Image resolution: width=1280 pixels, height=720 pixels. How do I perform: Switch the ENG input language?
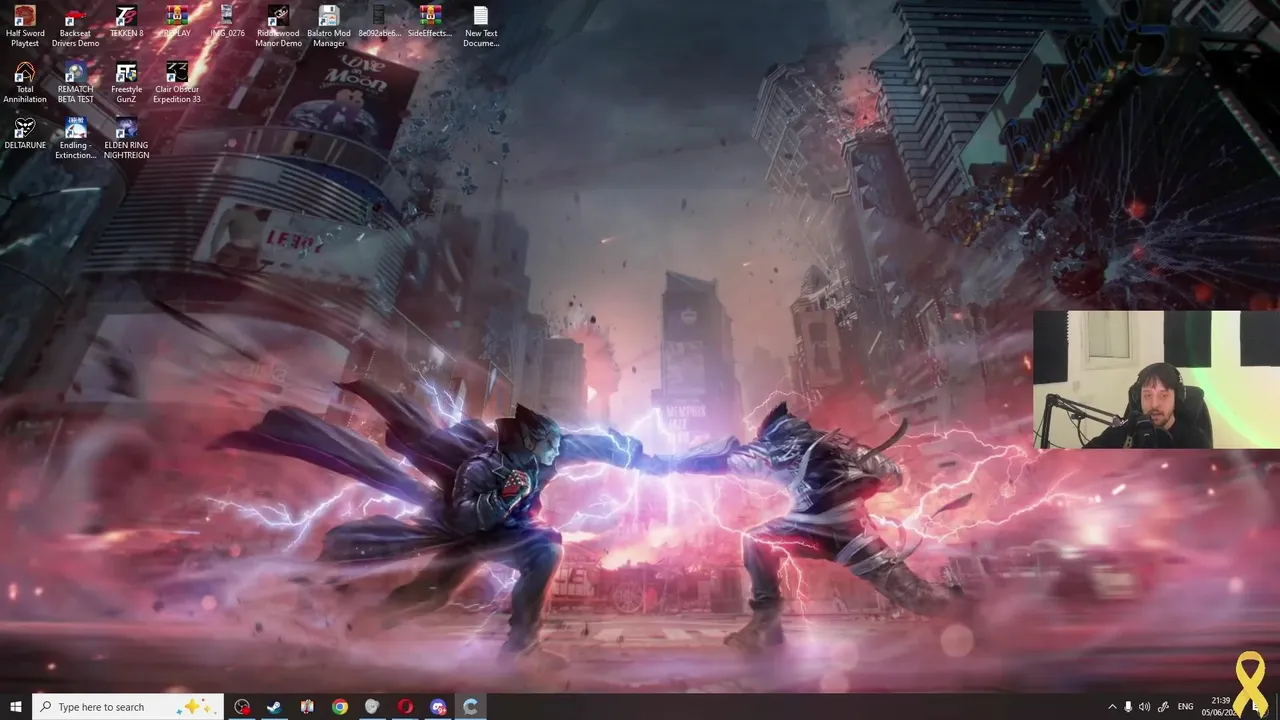tap(1186, 707)
